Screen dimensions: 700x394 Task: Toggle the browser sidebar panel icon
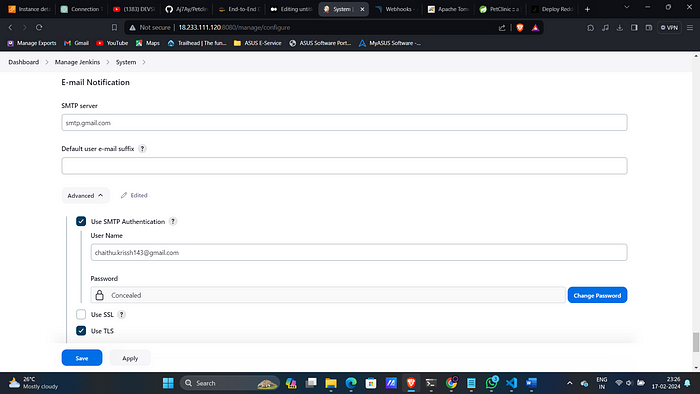[634, 28]
